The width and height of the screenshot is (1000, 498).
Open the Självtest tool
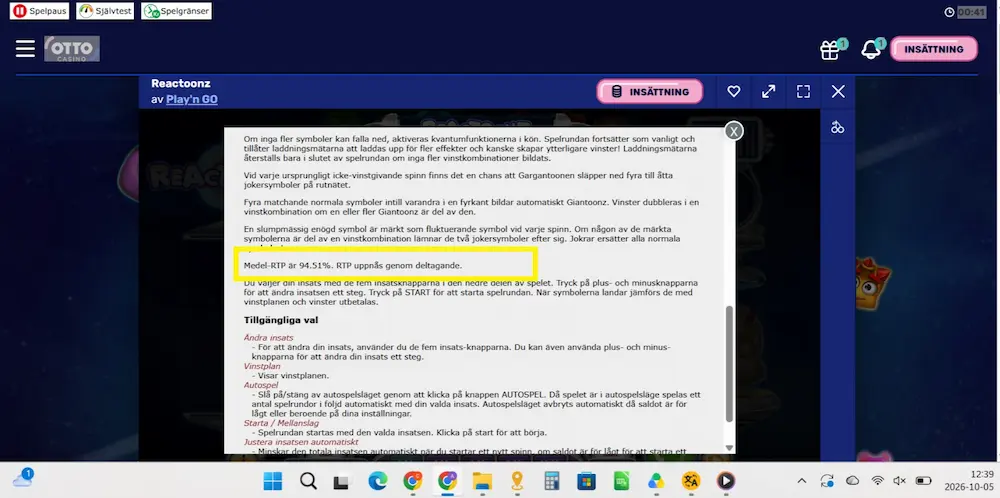pos(105,11)
